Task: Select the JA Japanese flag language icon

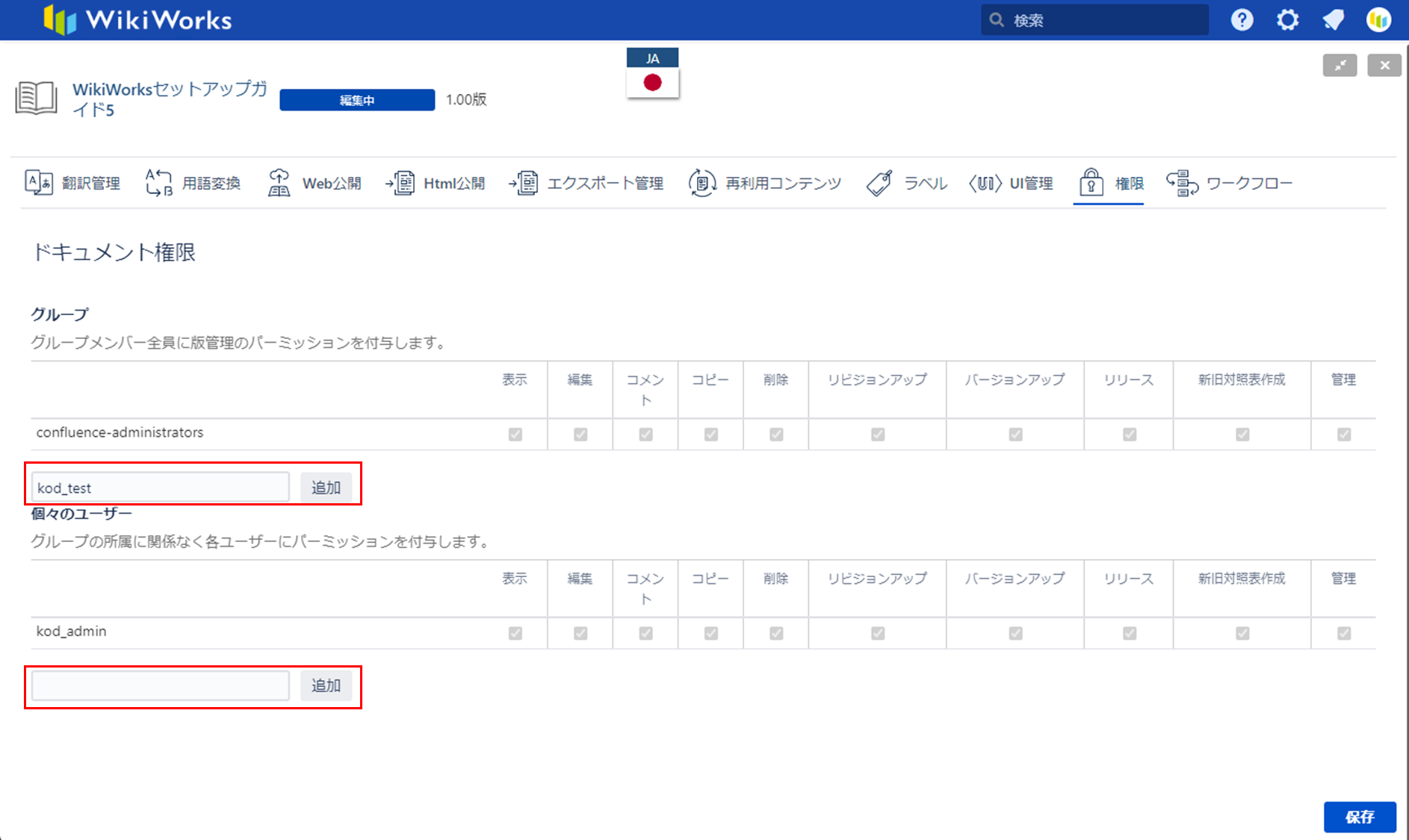Action: (x=652, y=73)
